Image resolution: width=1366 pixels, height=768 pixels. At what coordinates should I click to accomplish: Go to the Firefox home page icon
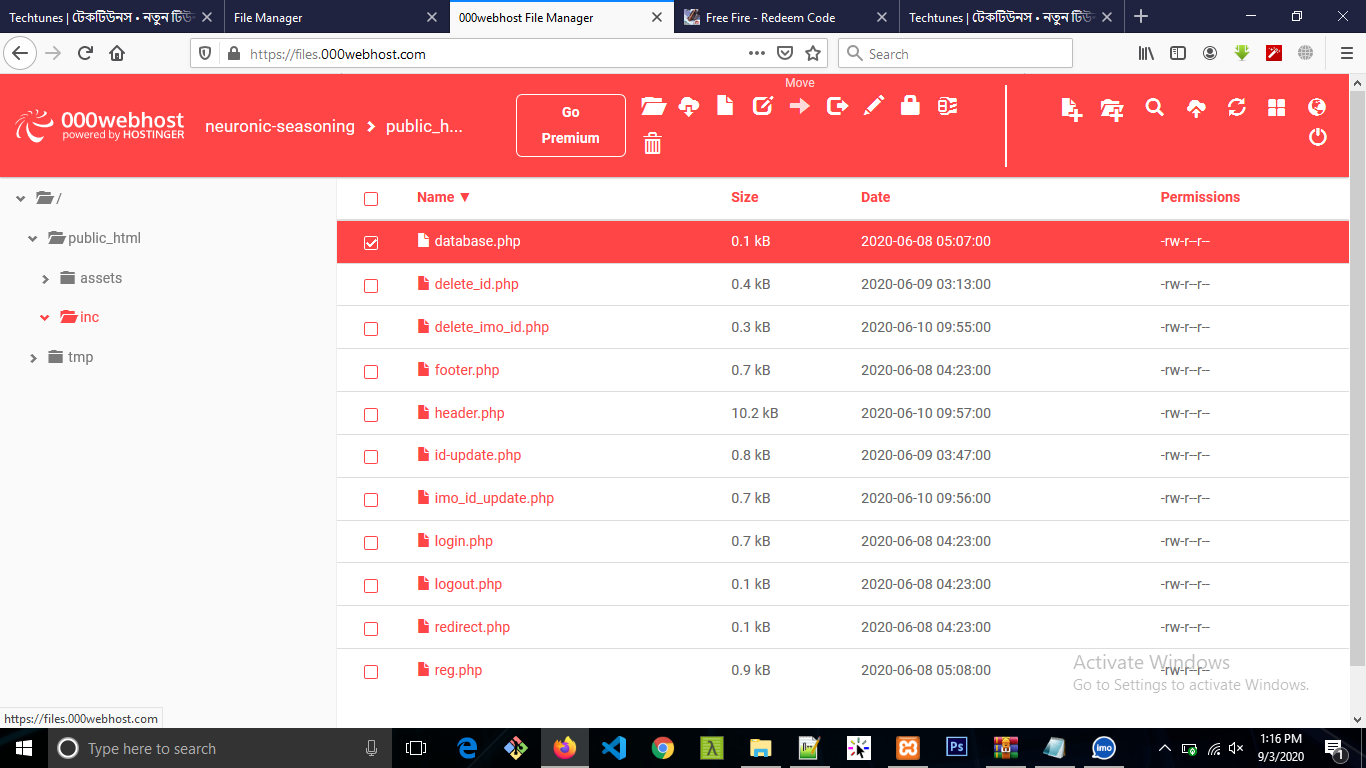pyautogui.click(x=117, y=53)
